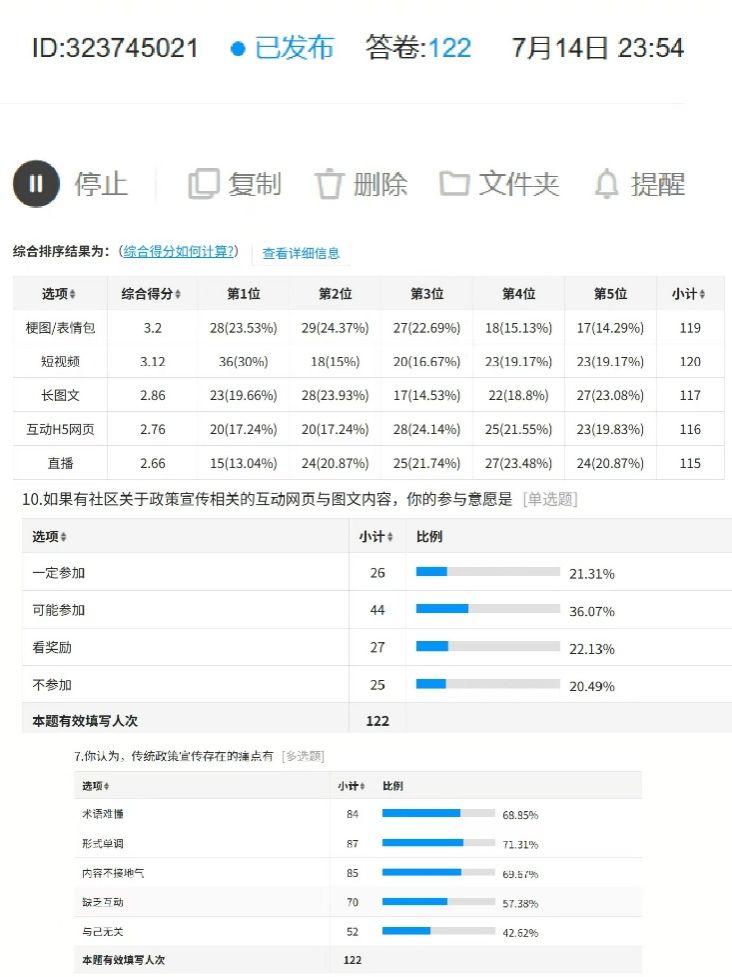The height and width of the screenshot is (977, 732).
Task: Click the copy (复制) icon
Action: click(204, 184)
